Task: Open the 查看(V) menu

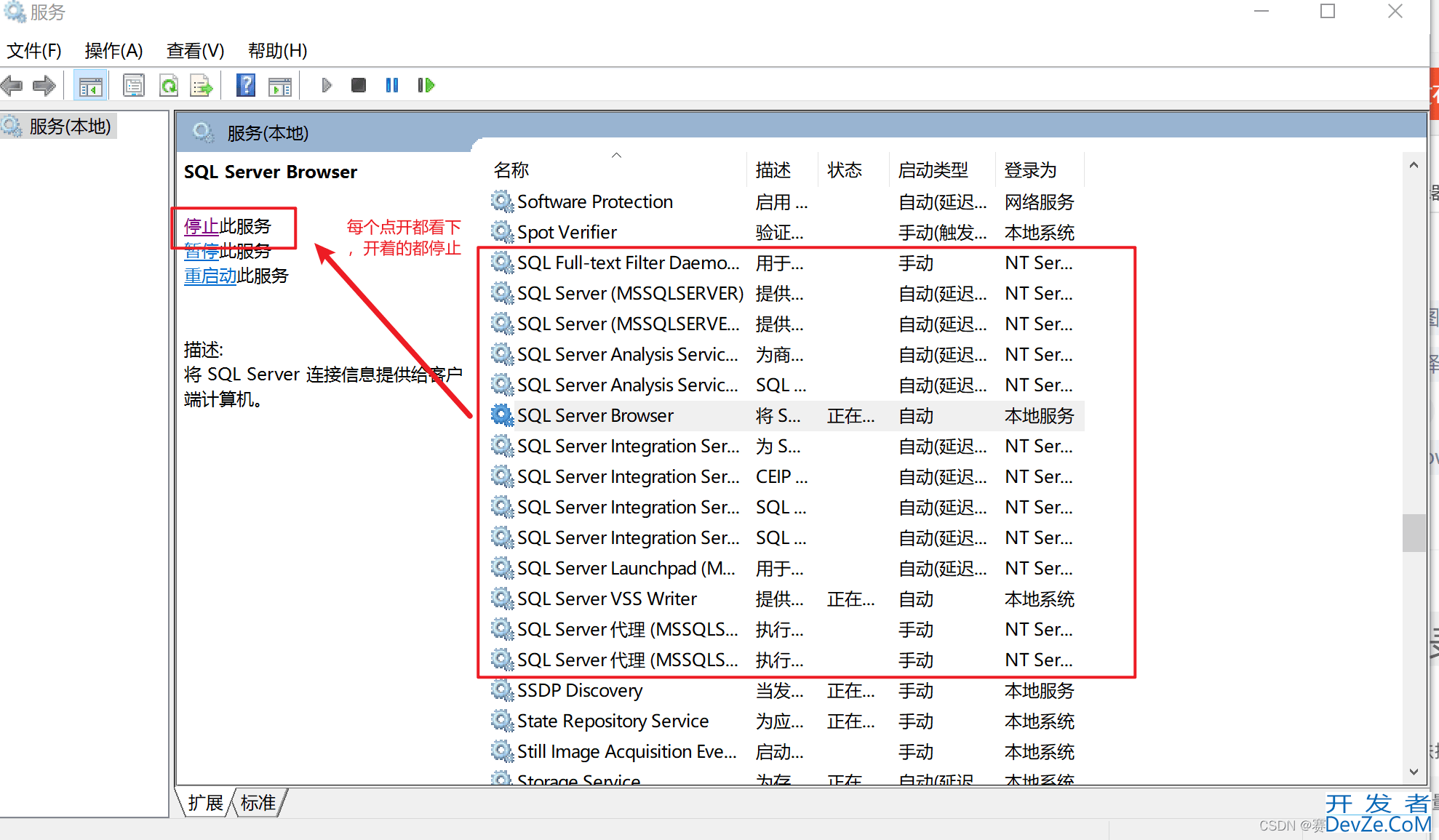Action: [x=195, y=51]
